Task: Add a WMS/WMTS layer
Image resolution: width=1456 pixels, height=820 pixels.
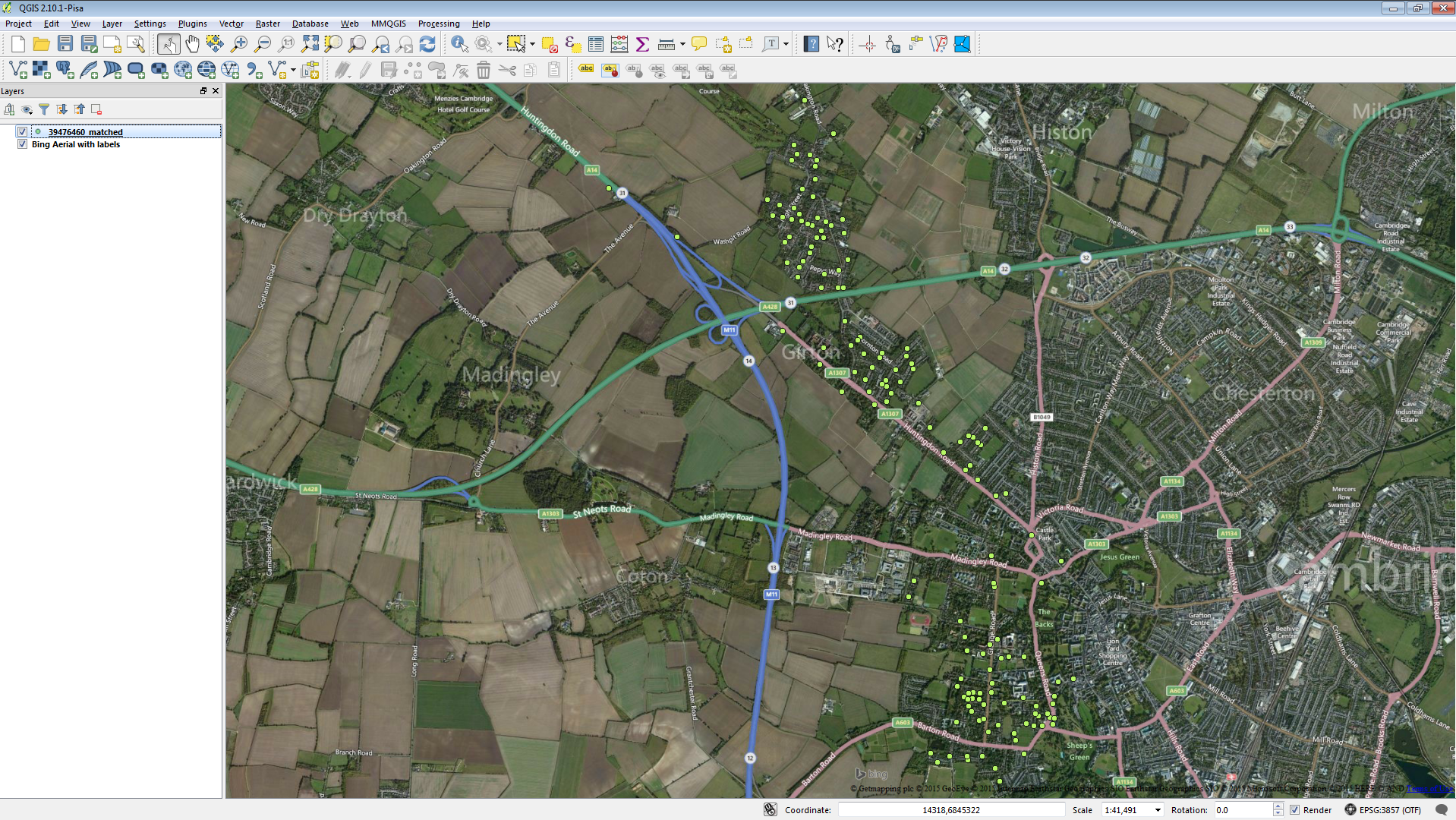Action: [x=183, y=71]
